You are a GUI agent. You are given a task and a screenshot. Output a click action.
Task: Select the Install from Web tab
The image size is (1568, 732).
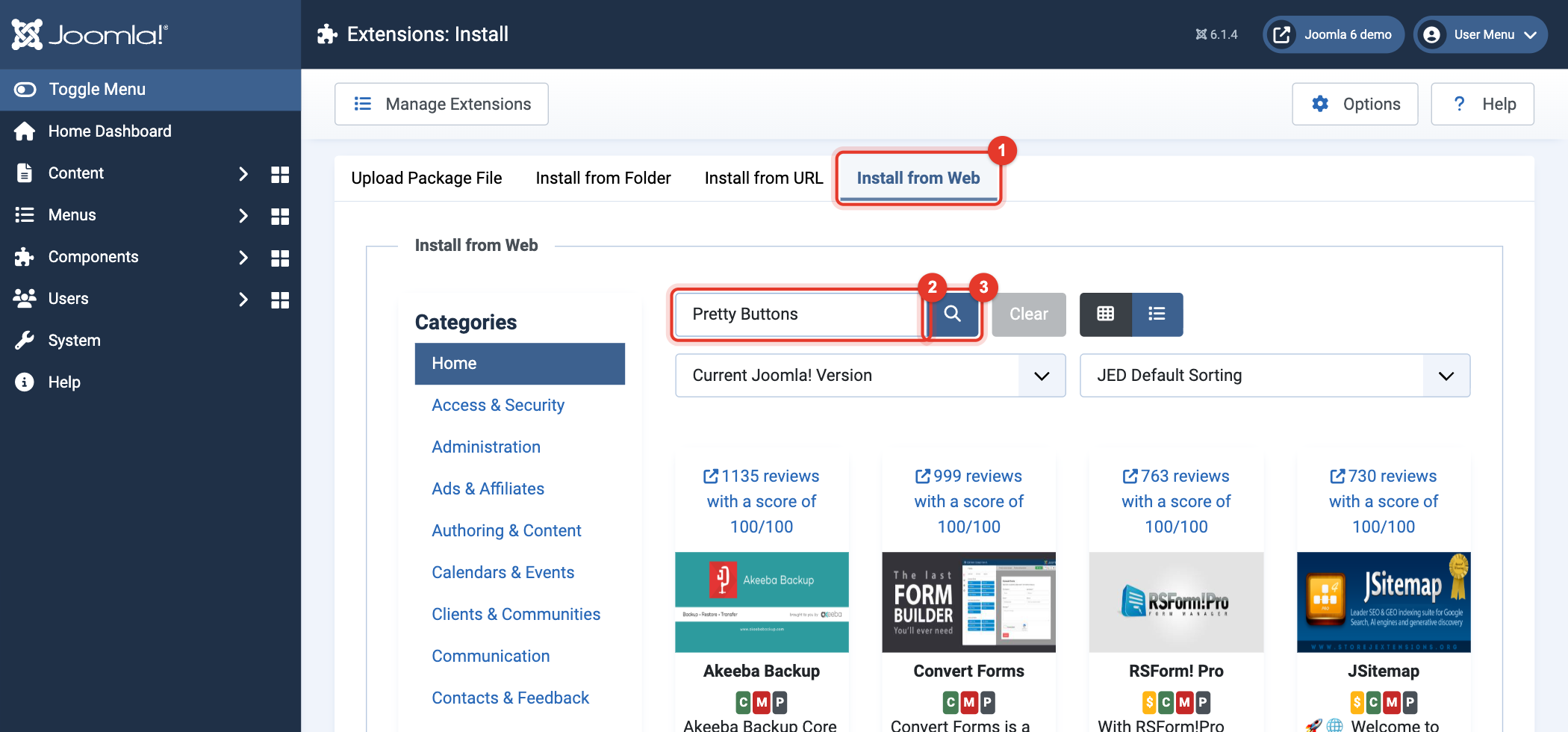918,178
